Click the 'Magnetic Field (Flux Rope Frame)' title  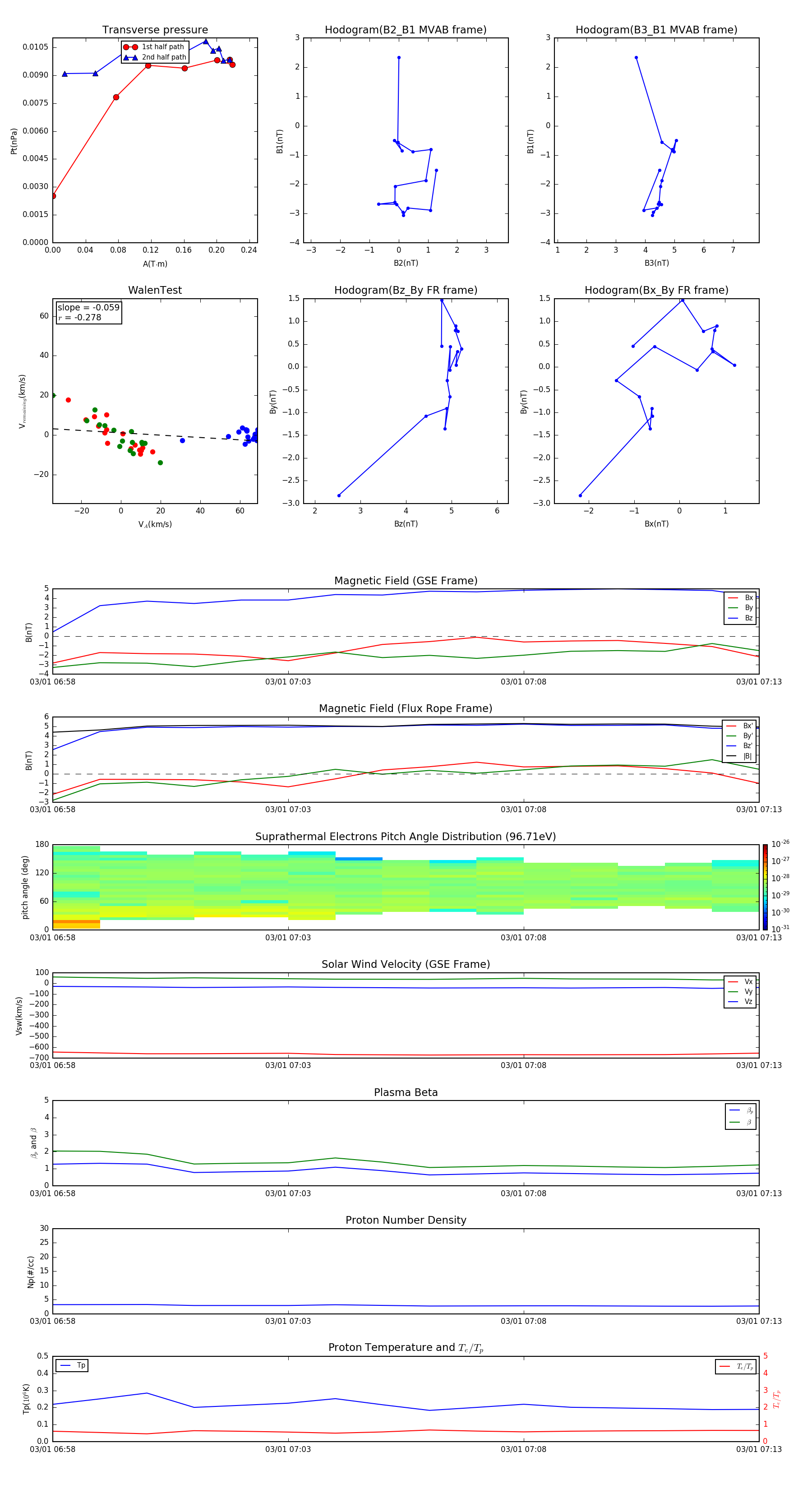tap(406, 709)
